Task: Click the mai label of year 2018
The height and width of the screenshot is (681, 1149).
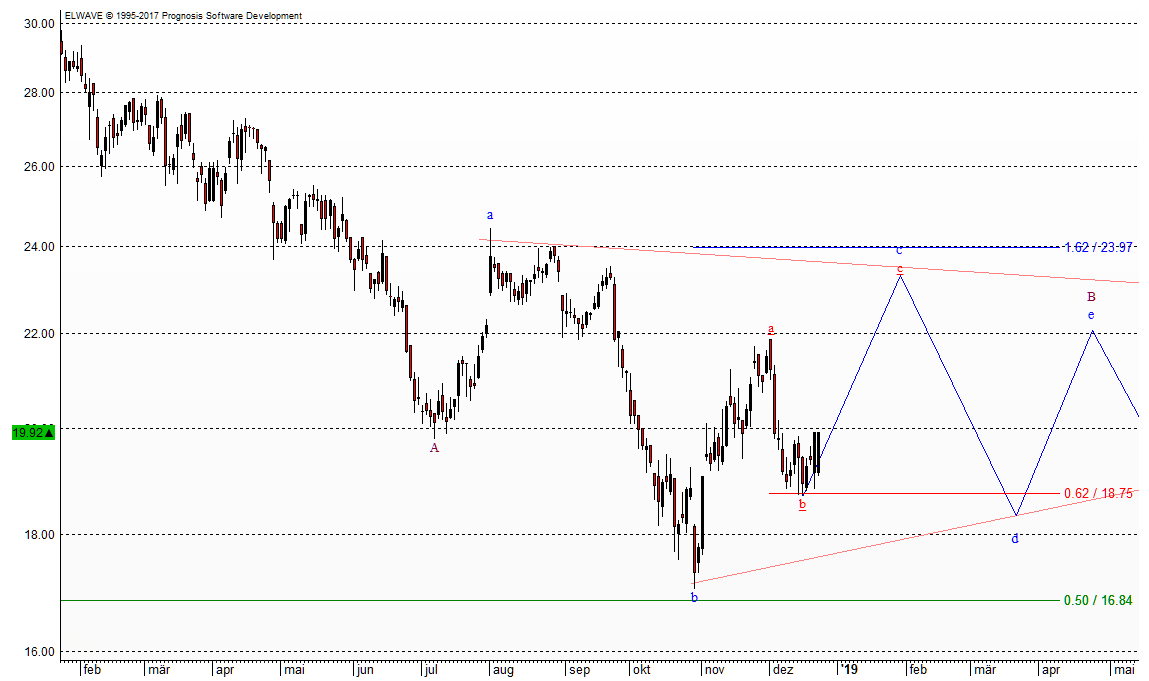Action: point(295,669)
